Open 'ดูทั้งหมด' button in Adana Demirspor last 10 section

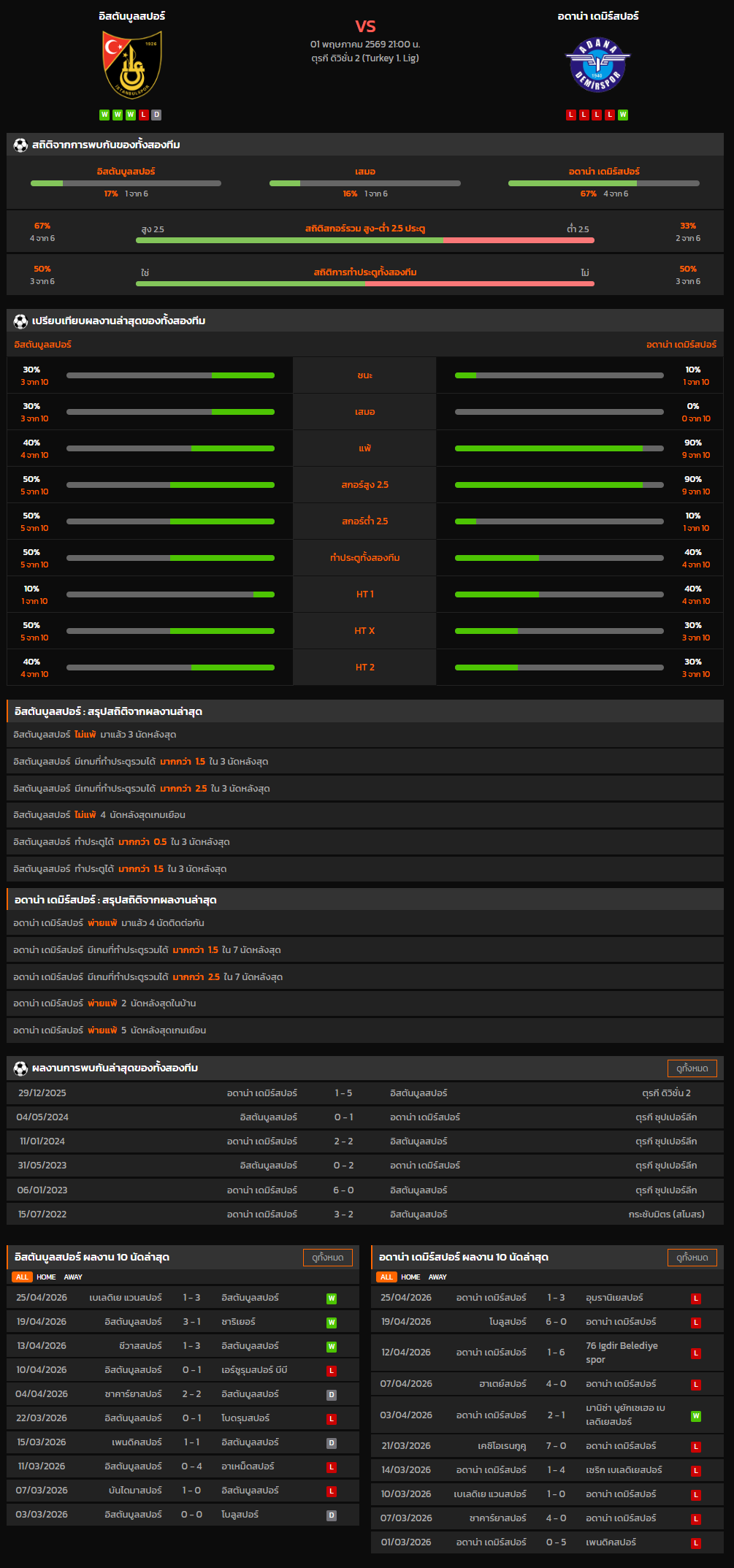pyautogui.click(x=692, y=1258)
